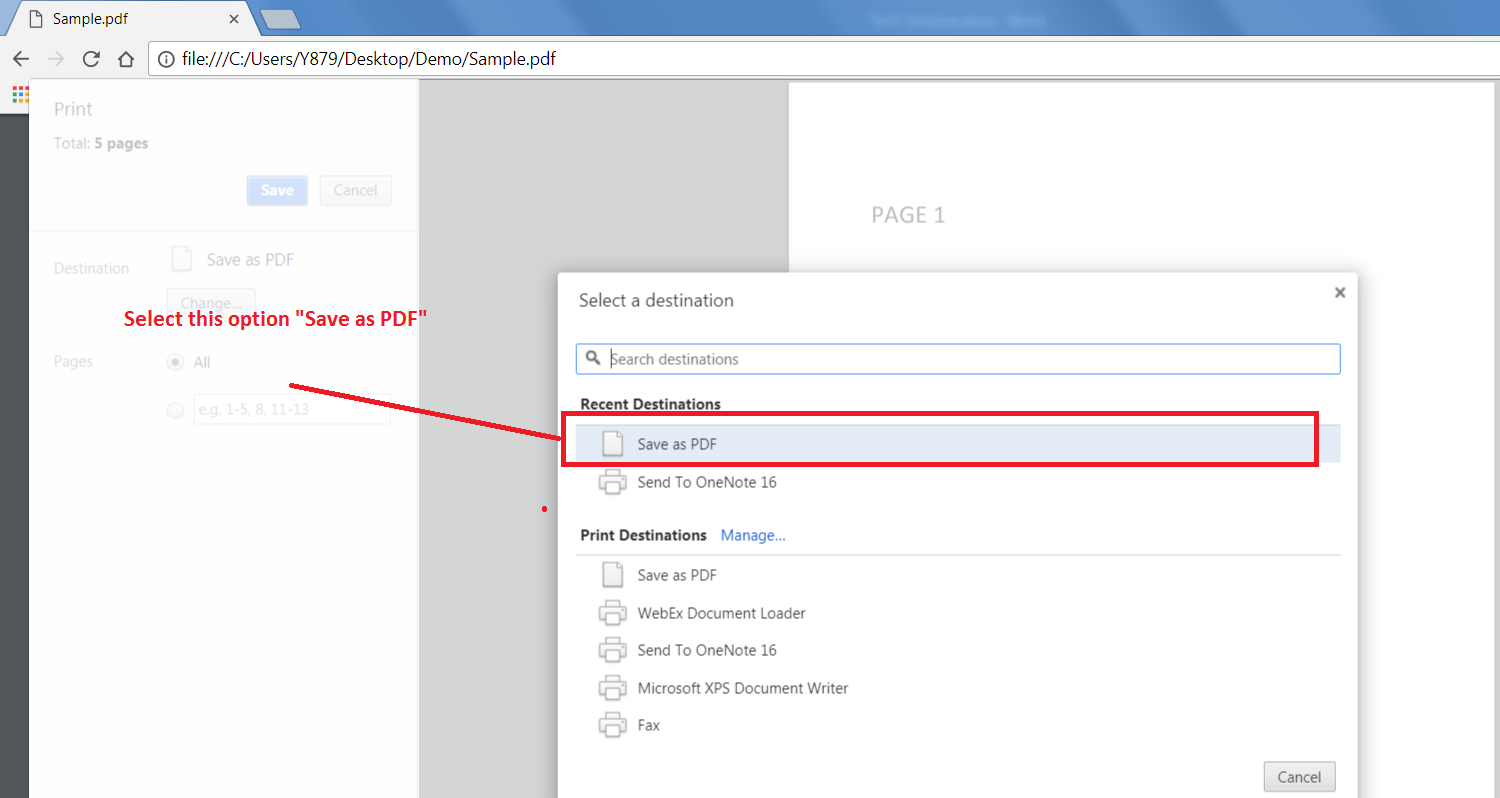1500x798 pixels.
Task: Select the custom page range radio button
Action: click(x=175, y=409)
